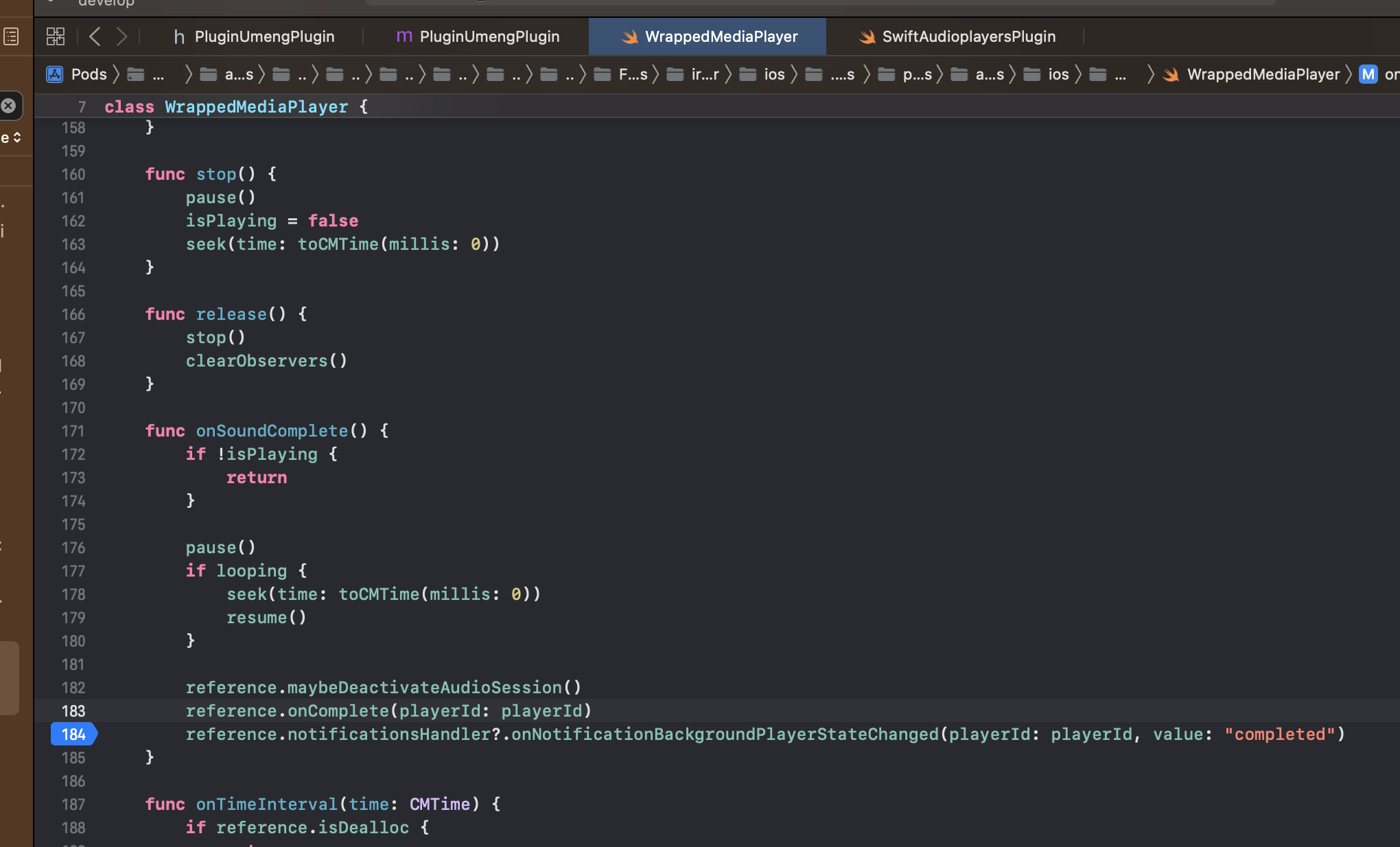Click the chevron after Pods in the jump bar
This screenshot has height=847, width=1400.
pyautogui.click(x=117, y=74)
